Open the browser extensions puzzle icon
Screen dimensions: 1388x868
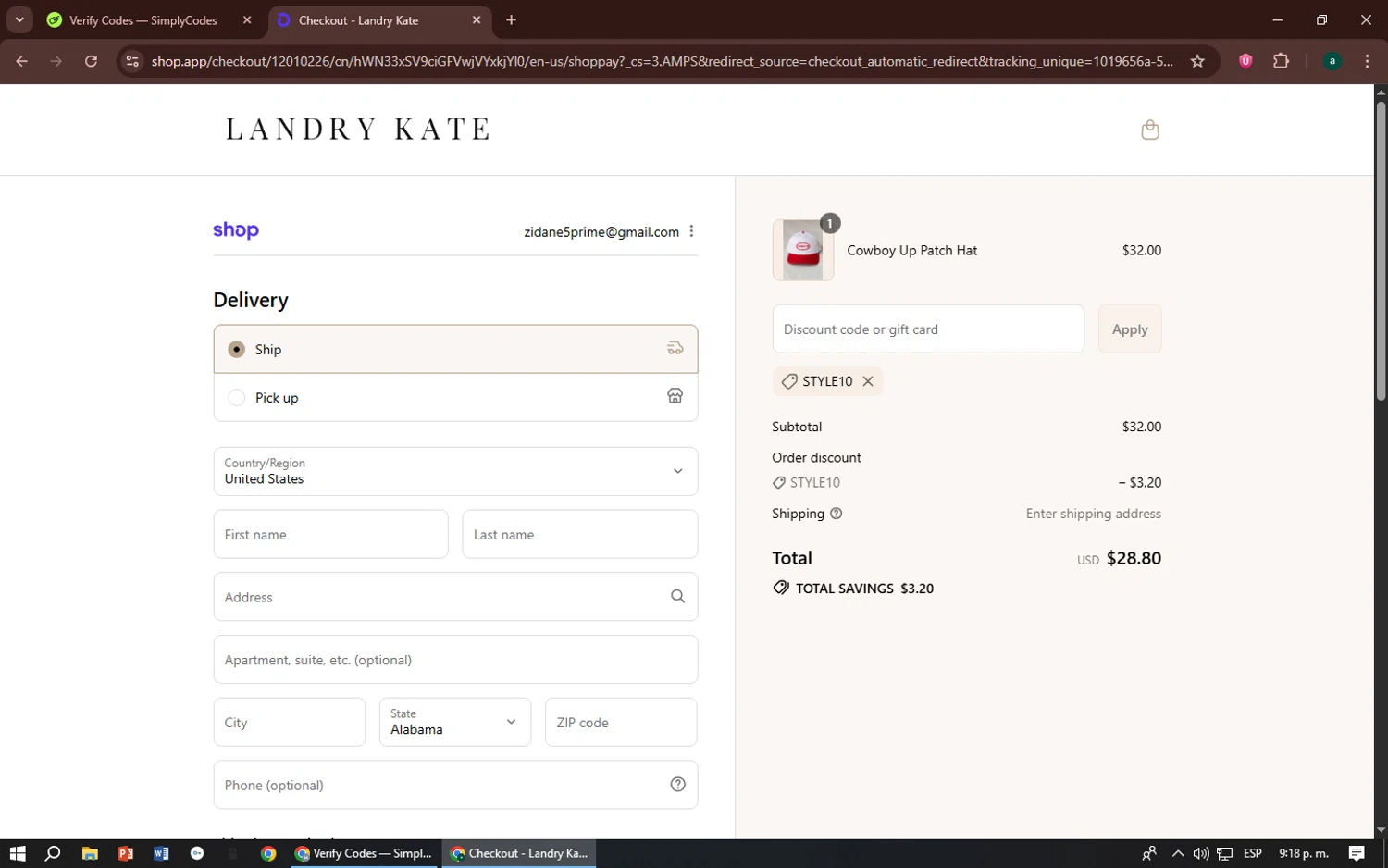(1281, 61)
